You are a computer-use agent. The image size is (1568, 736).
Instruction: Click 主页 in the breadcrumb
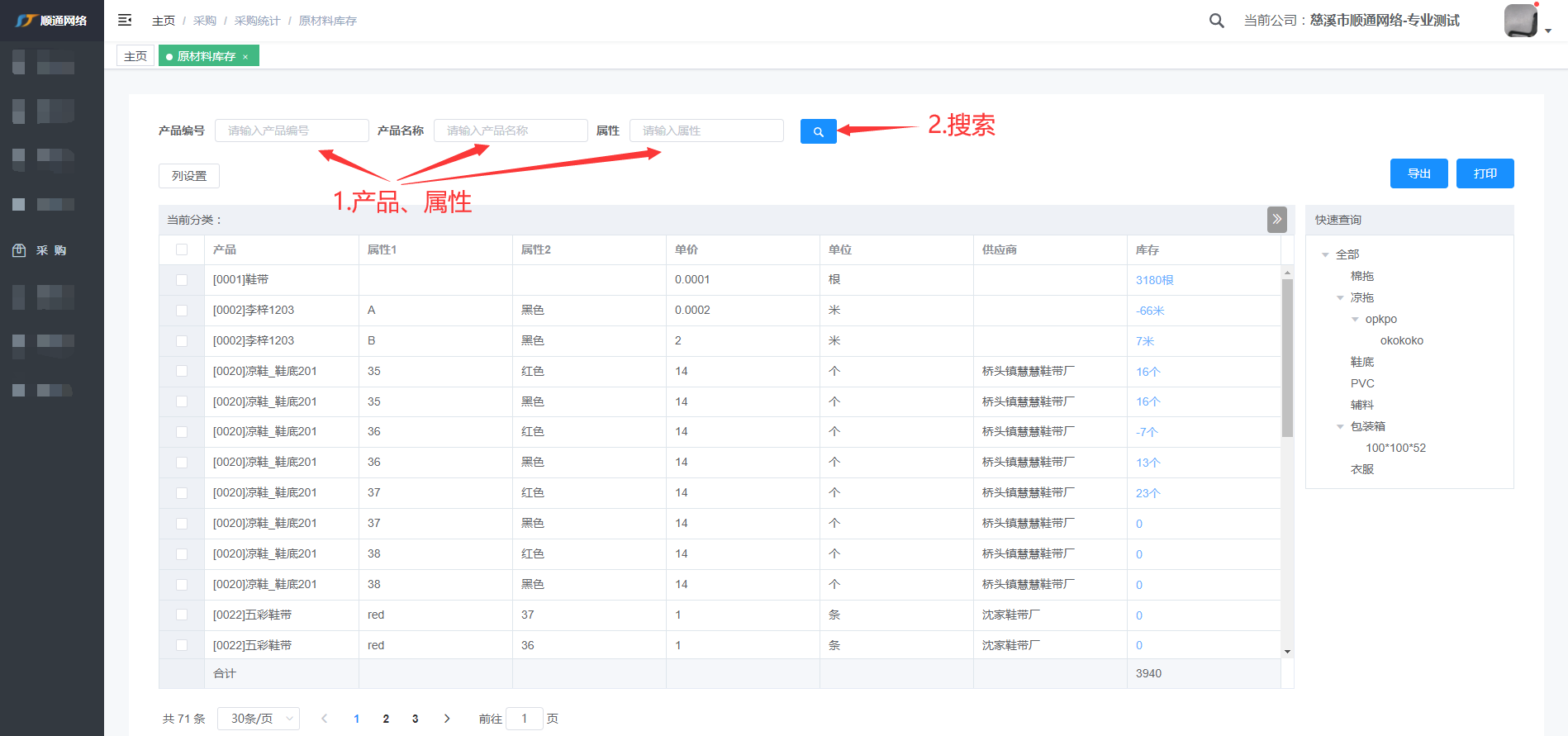tap(164, 21)
